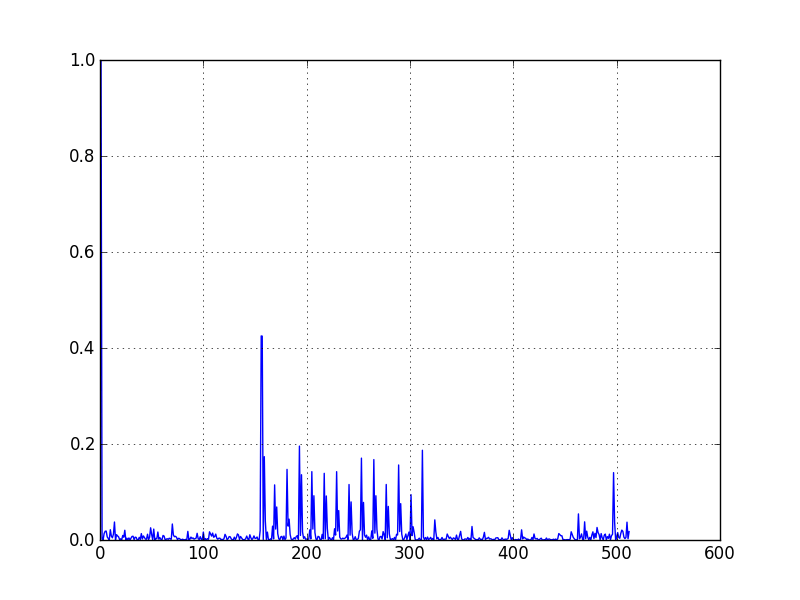Click the 1.0 label on the y-axis
This screenshot has height=600, width=800.
coord(83,58)
